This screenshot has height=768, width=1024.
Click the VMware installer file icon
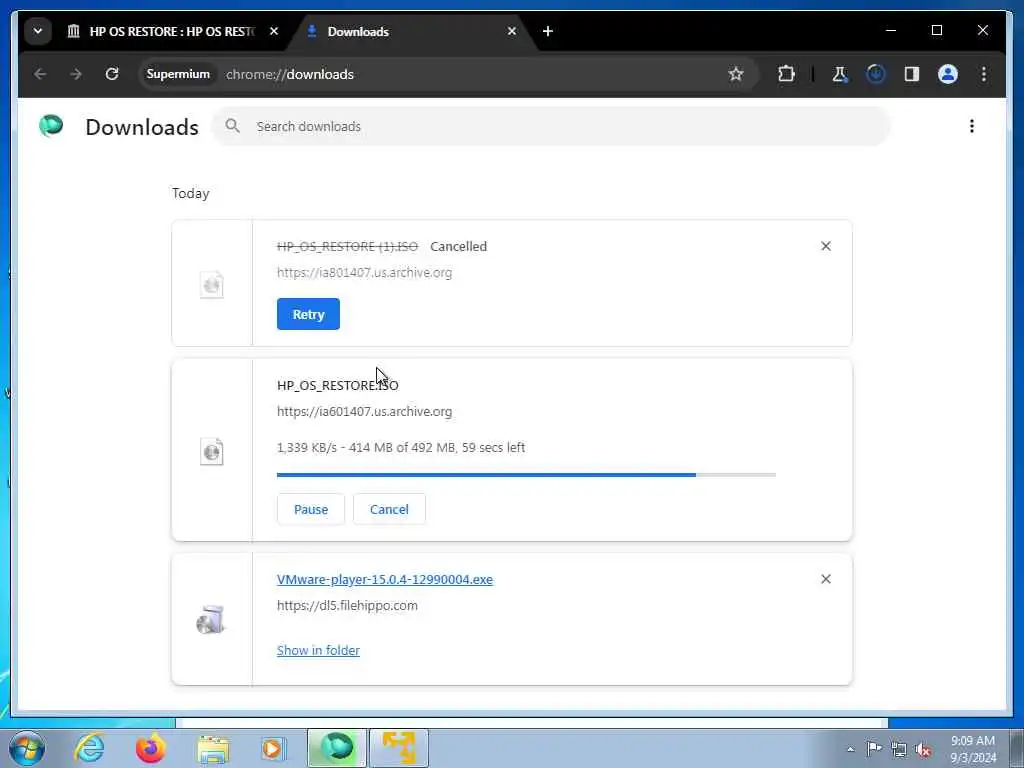tap(211, 619)
